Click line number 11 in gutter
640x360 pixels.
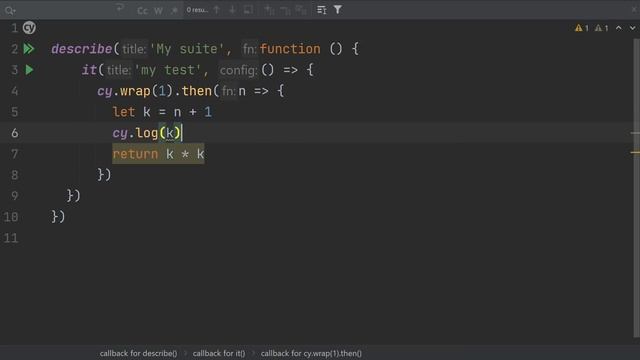click(x=11, y=238)
